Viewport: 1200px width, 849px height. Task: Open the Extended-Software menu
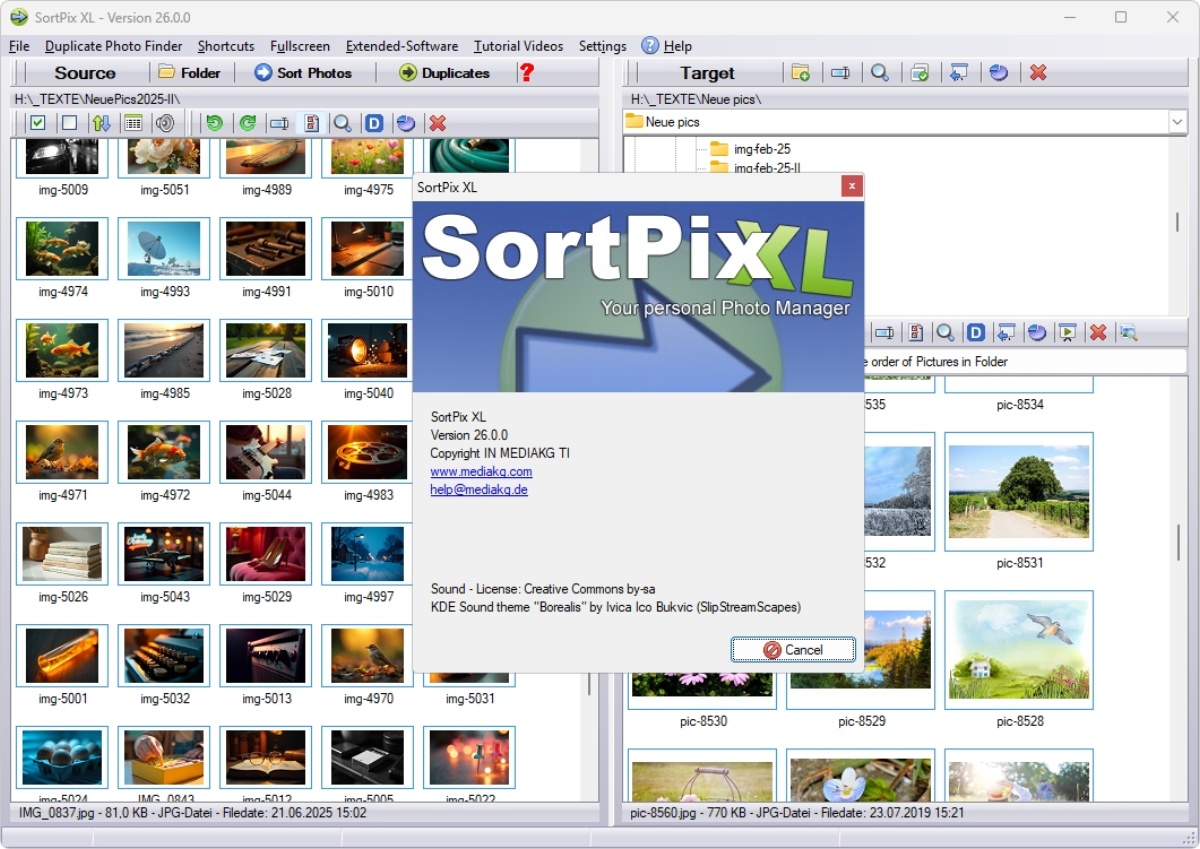(x=402, y=46)
